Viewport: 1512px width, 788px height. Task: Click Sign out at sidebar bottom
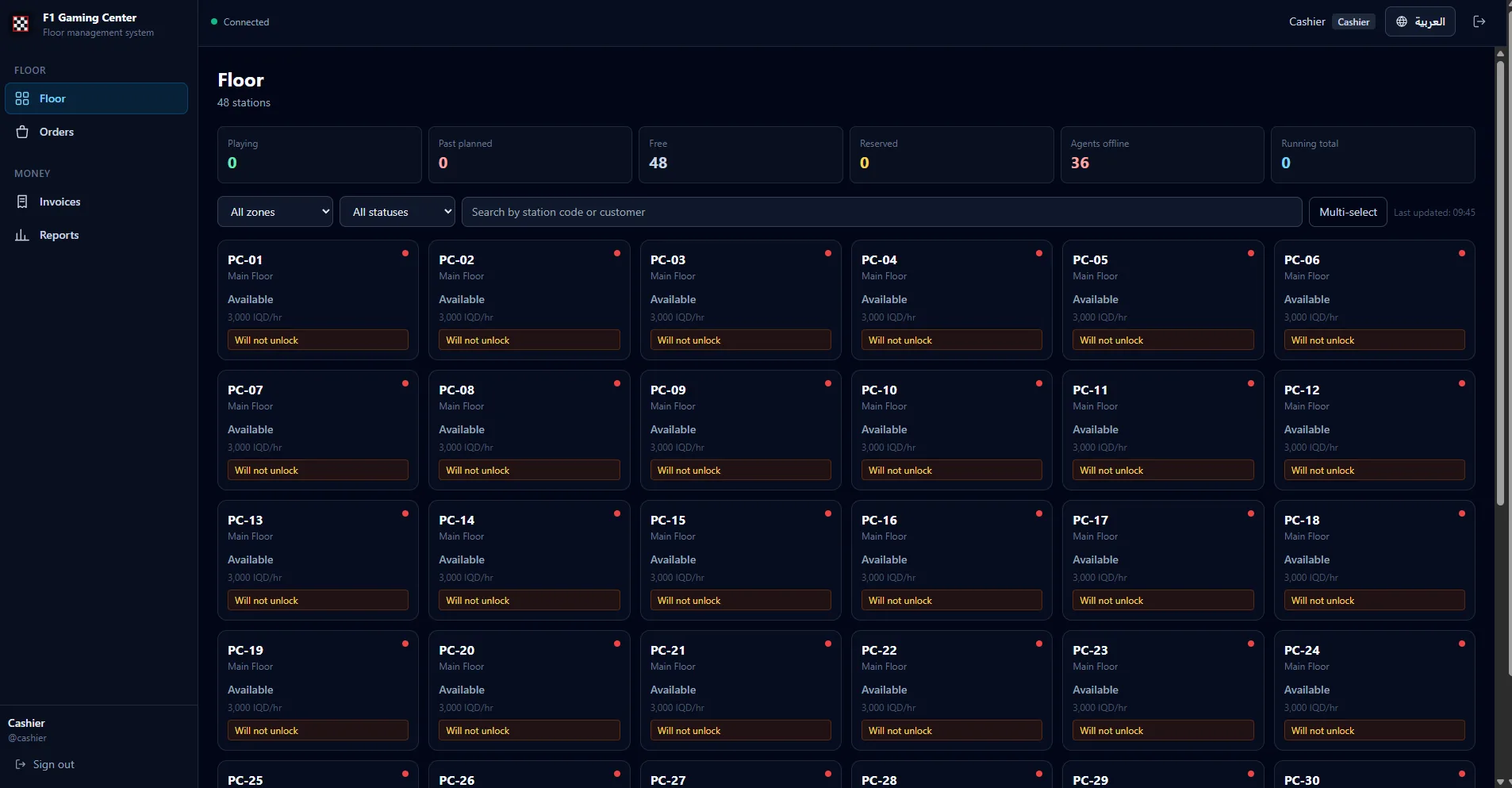click(x=45, y=764)
